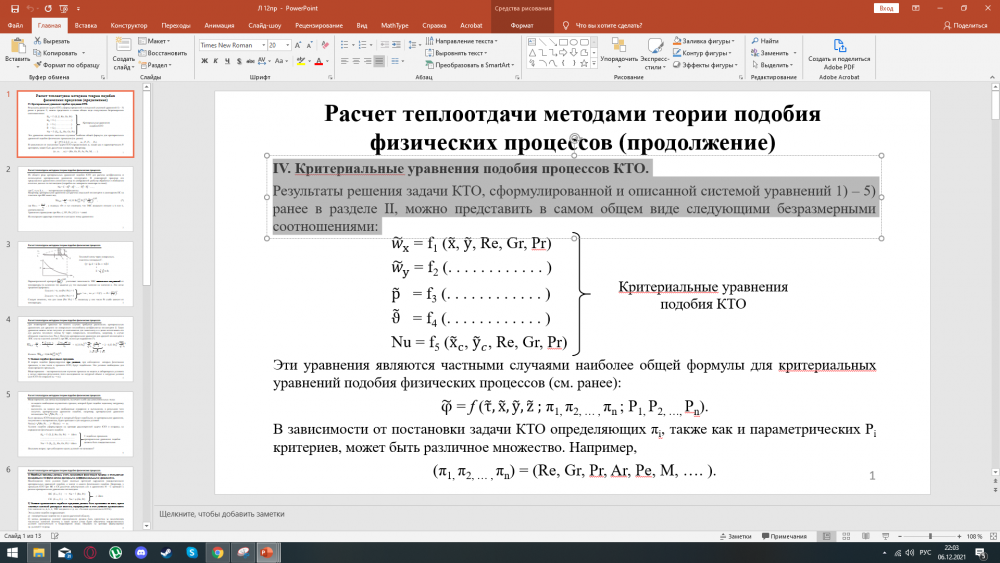Increase list indent level

coord(396,45)
